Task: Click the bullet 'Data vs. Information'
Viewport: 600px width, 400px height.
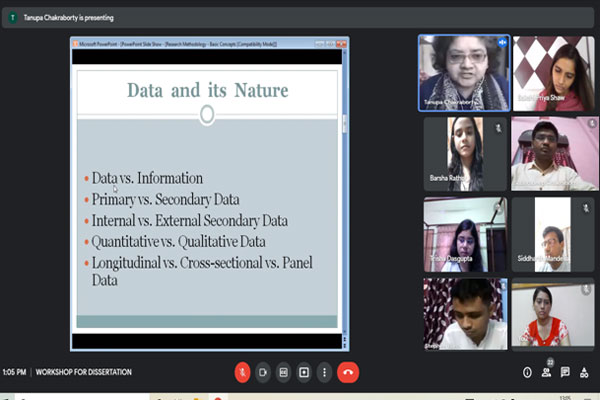Action: [147, 178]
